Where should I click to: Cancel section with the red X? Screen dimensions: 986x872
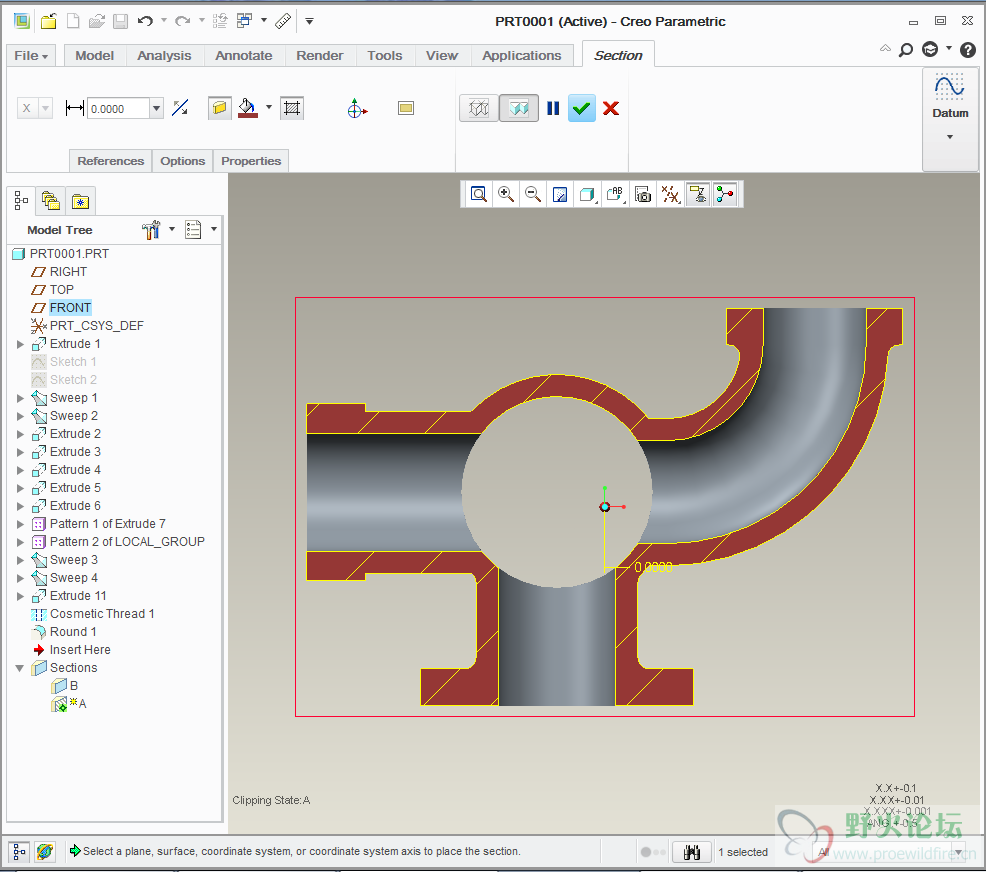(x=611, y=108)
